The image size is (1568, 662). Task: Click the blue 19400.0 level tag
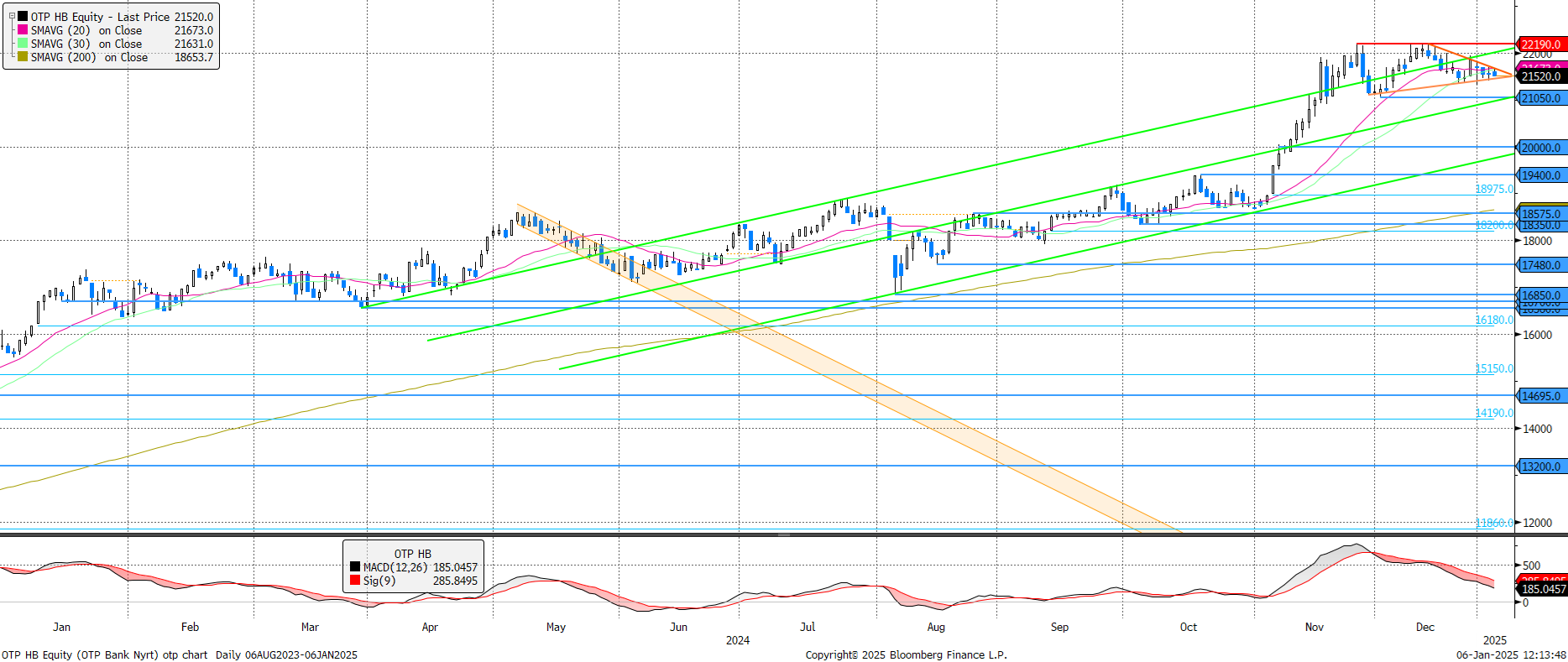(x=1541, y=175)
